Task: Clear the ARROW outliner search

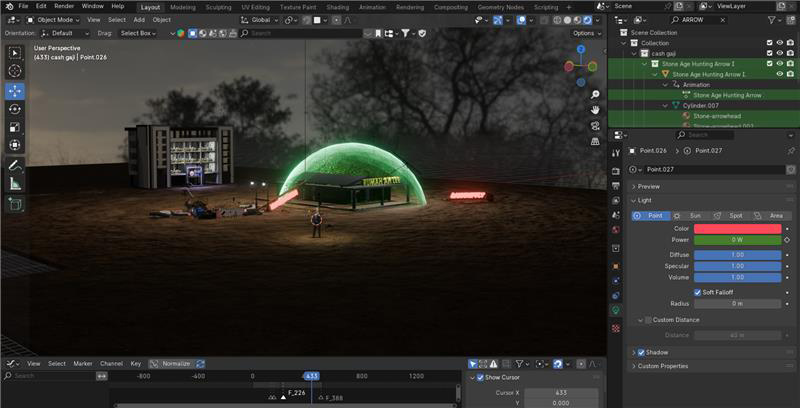Action: click(x=722, y=20)
